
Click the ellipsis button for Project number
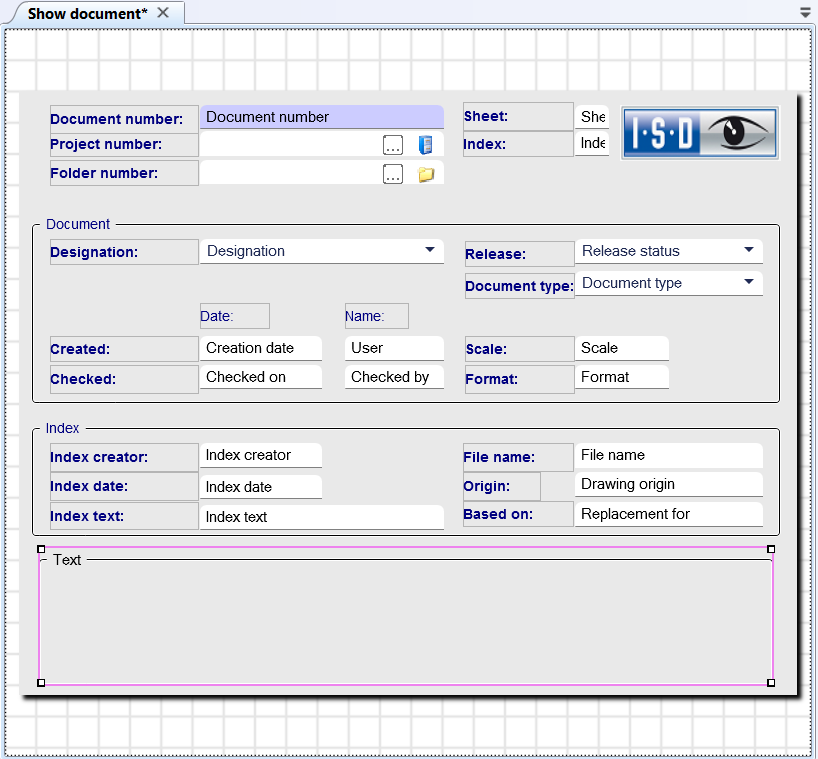coord(393,145)
